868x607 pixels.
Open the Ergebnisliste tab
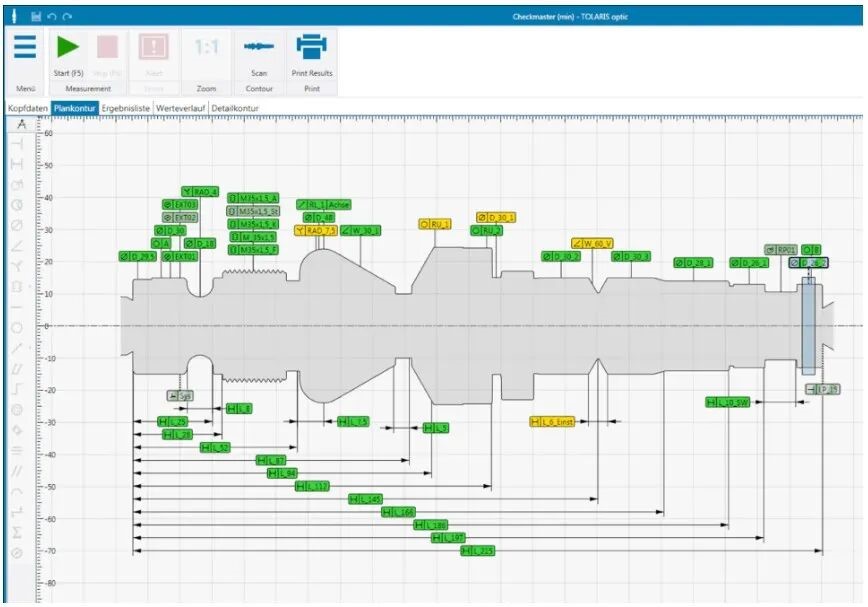coord(126,107)
